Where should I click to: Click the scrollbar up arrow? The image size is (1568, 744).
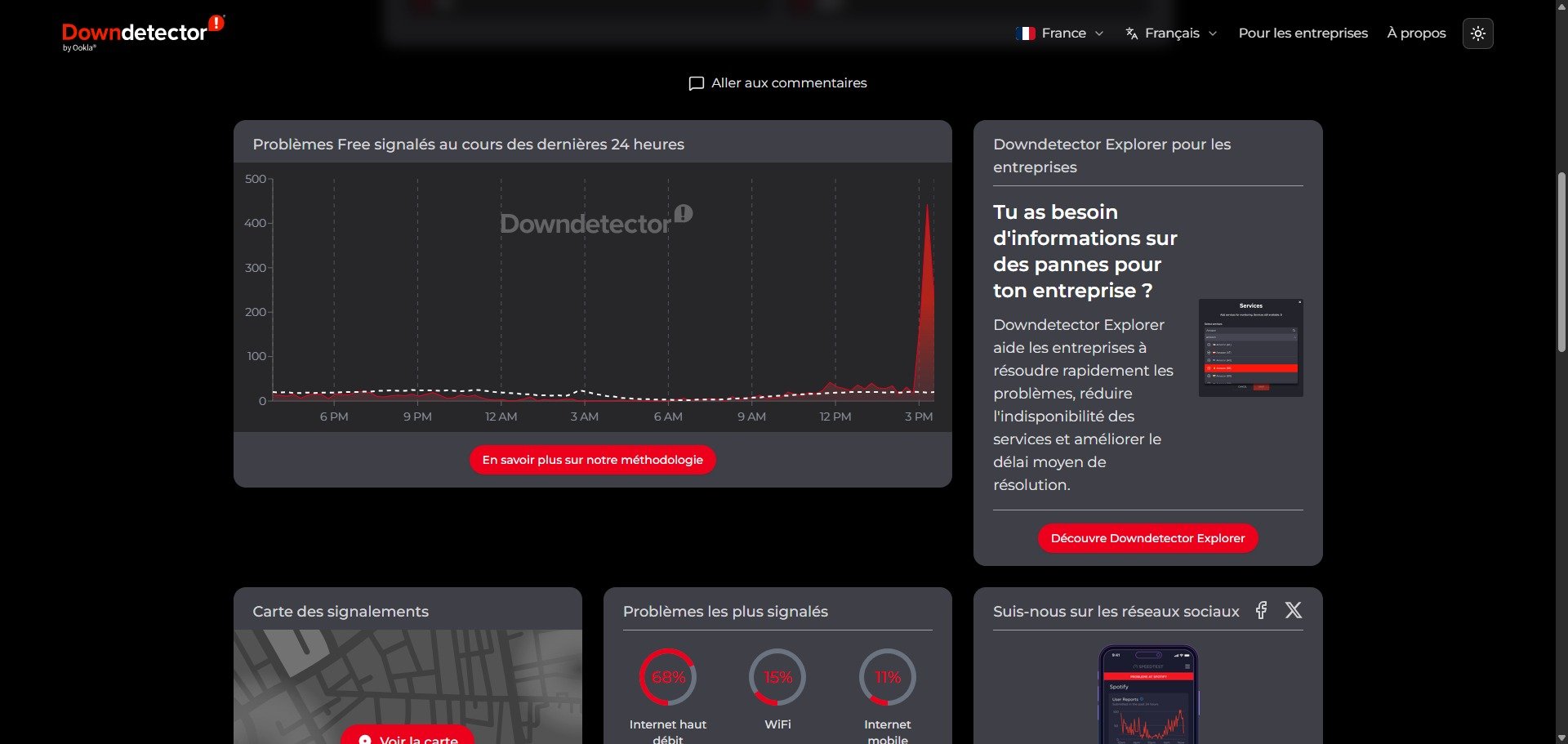tap(1561, 6)
